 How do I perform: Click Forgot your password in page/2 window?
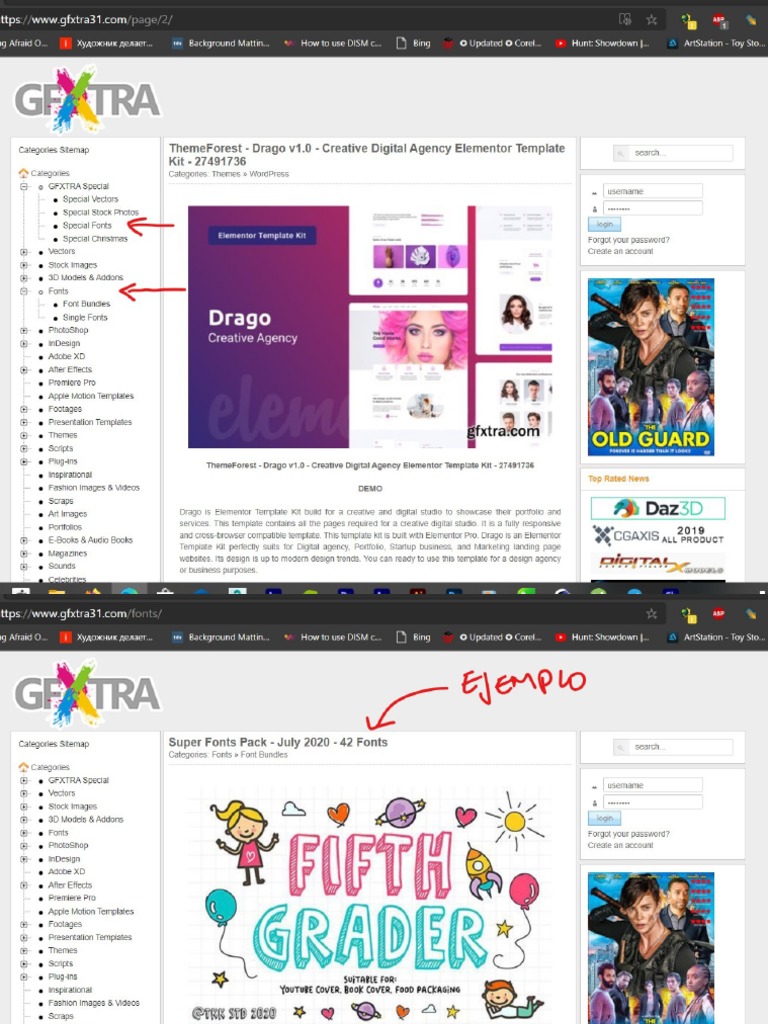(628, 240)
